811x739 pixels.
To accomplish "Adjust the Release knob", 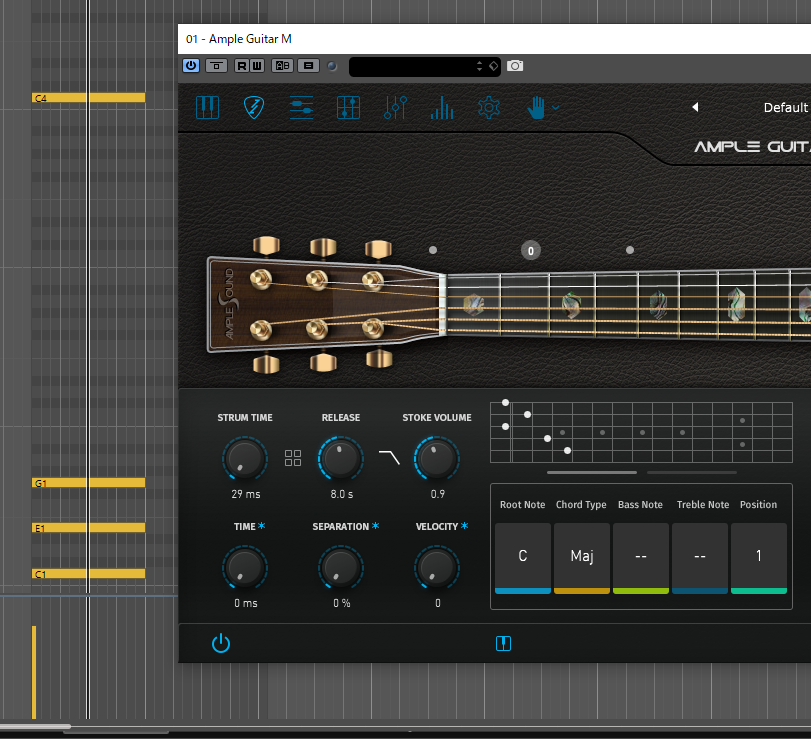I will [340, 459].
